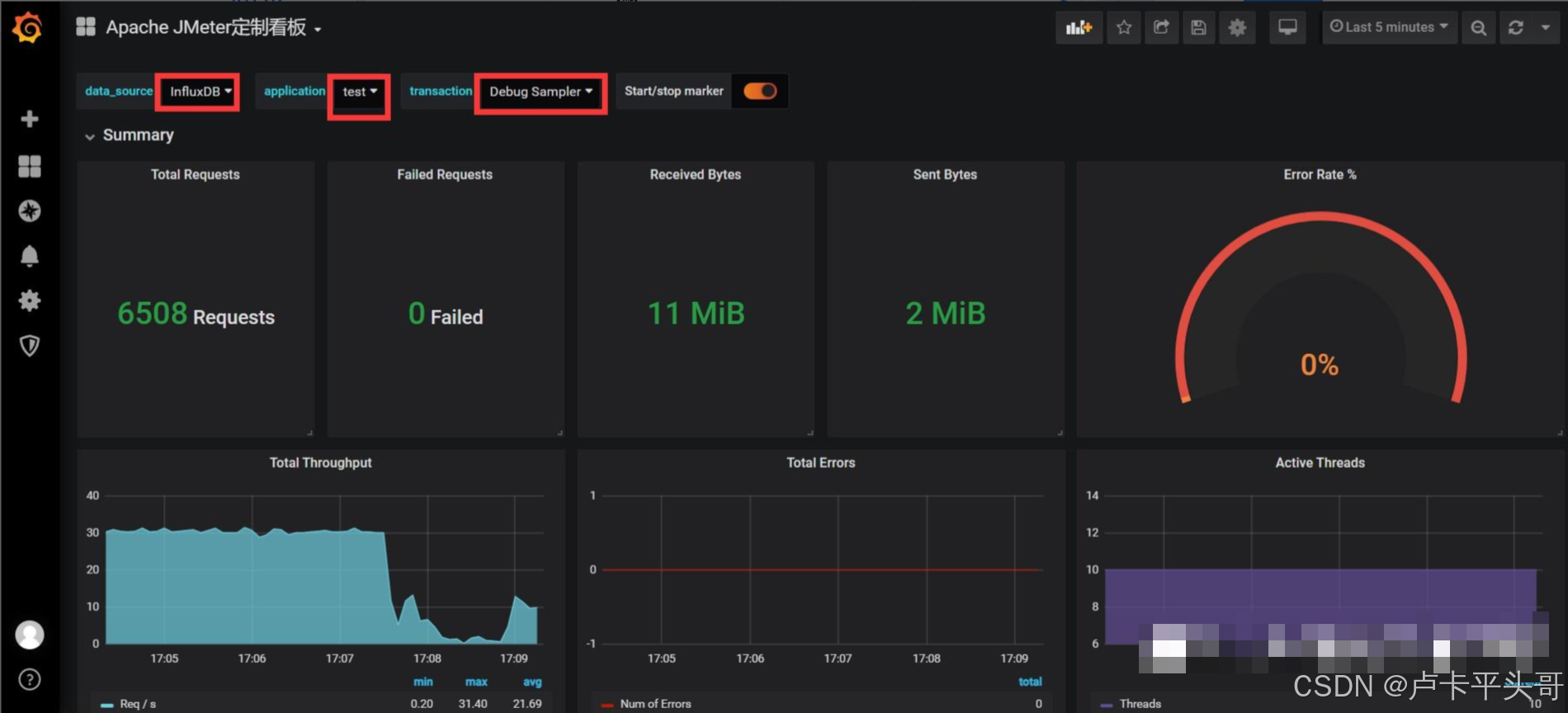Open the Configuration gear in sidebar
The width and height of the screenshot is (1568, 713).
coord(30,300)
